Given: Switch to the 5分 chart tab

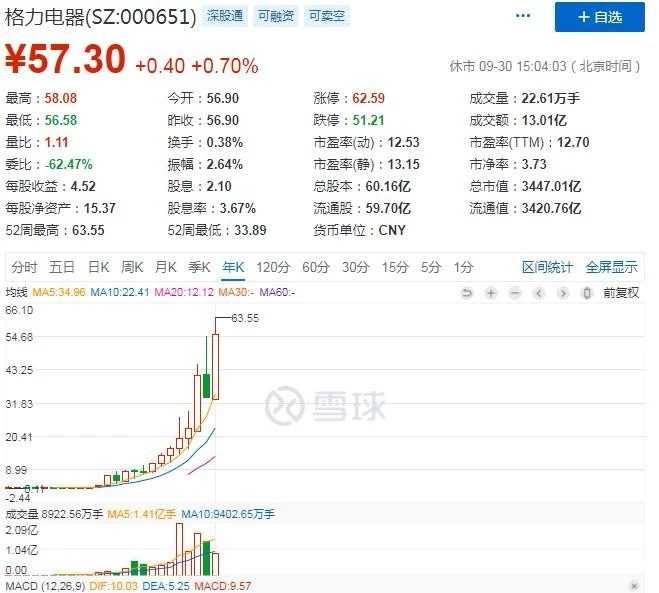Looking at the screenshot, I should coord(431,267).
